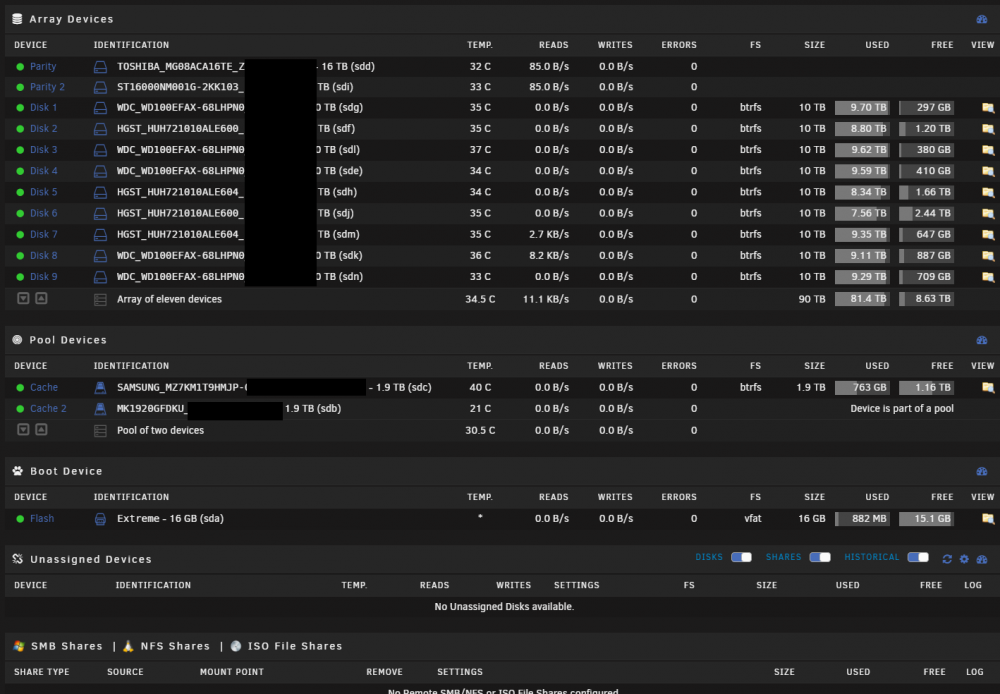Browse Cache pool contents via folder icon
The height and width of the screenshot is (694, 1000).
(x=988, y=387)
